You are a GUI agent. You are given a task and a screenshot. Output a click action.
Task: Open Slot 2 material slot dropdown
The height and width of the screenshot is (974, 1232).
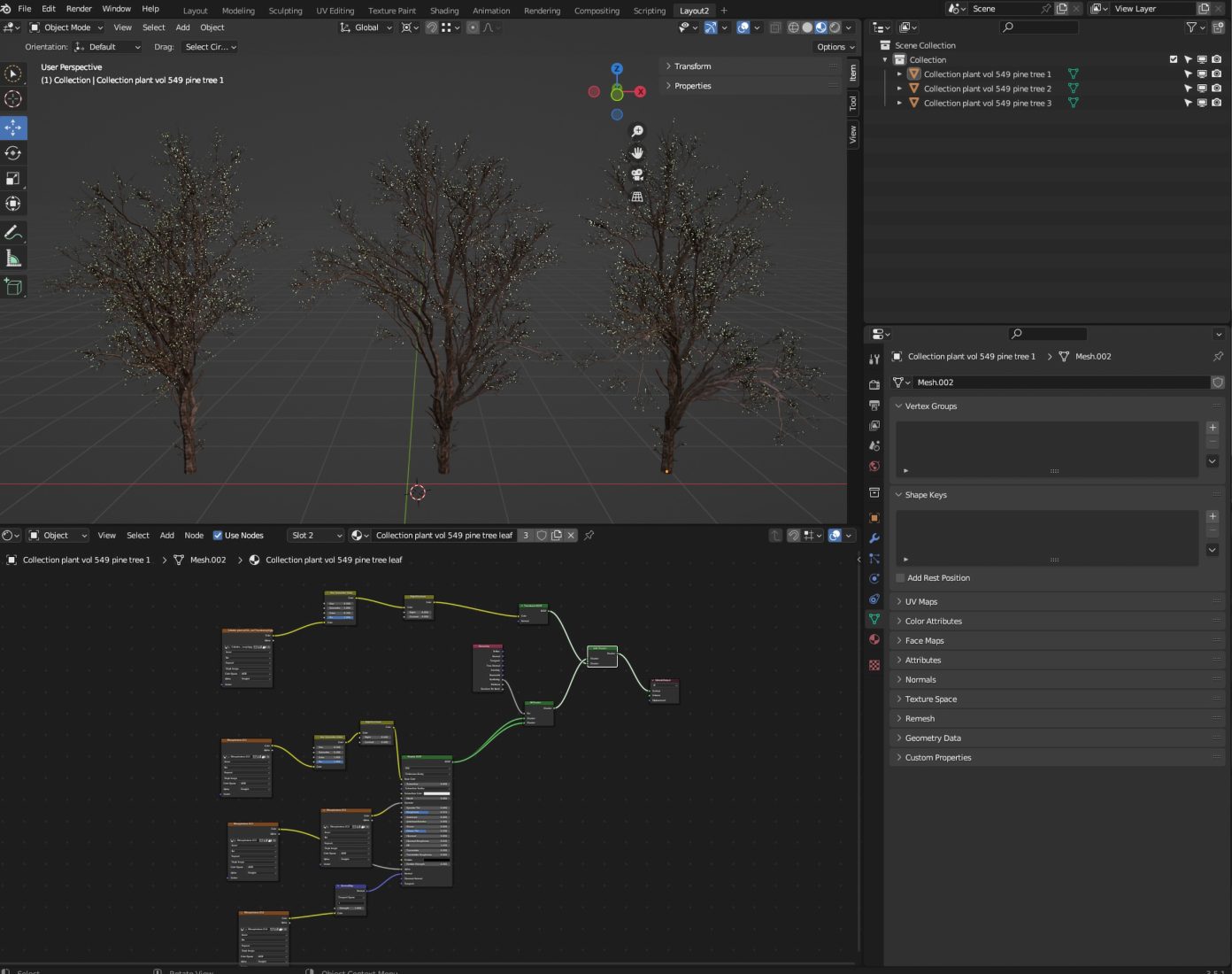(316, 535)
